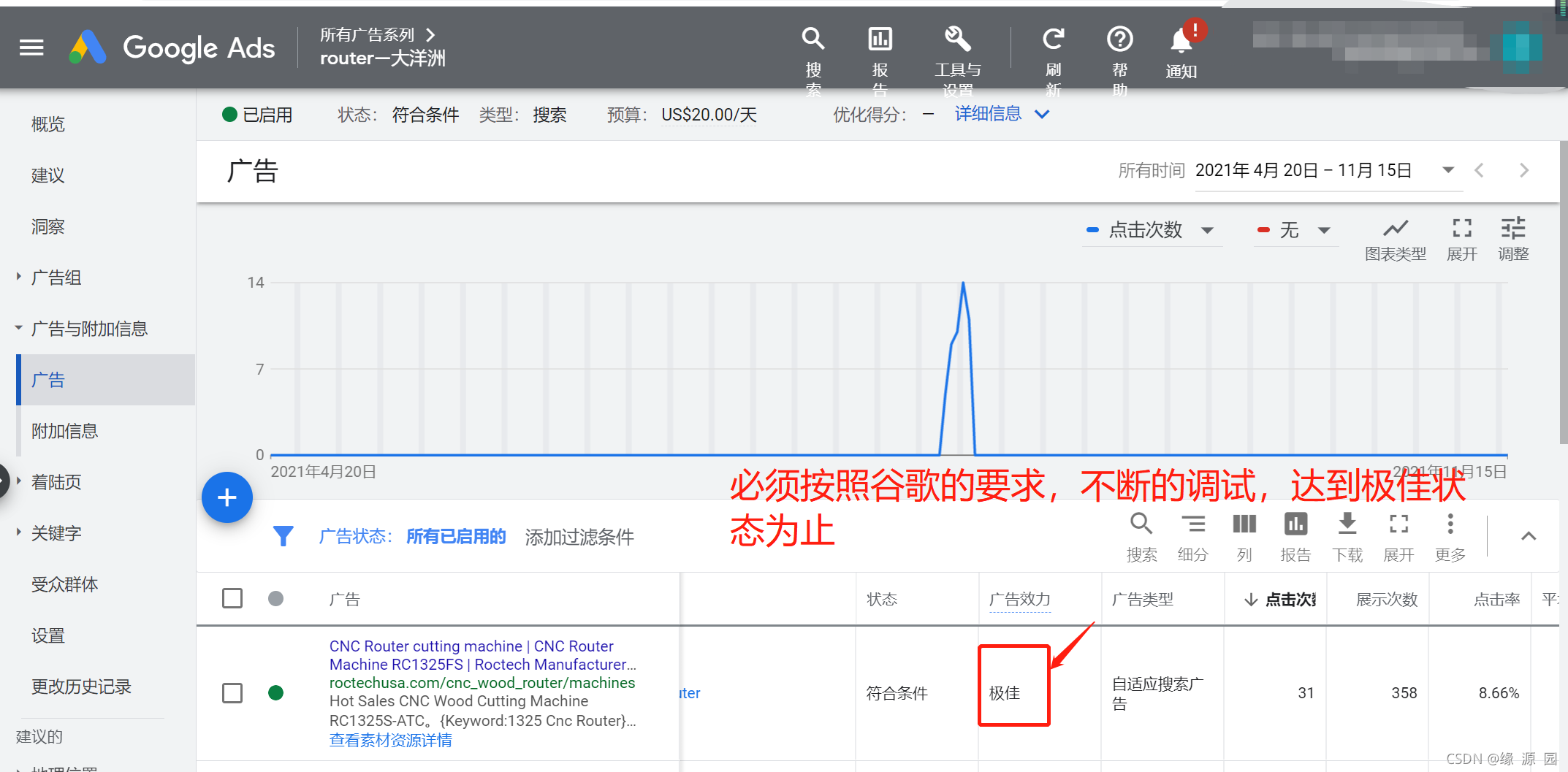Click Add filter (添加过滤条件)
The width and height of the screenshot is (1568, 772).
pos(579,537)
